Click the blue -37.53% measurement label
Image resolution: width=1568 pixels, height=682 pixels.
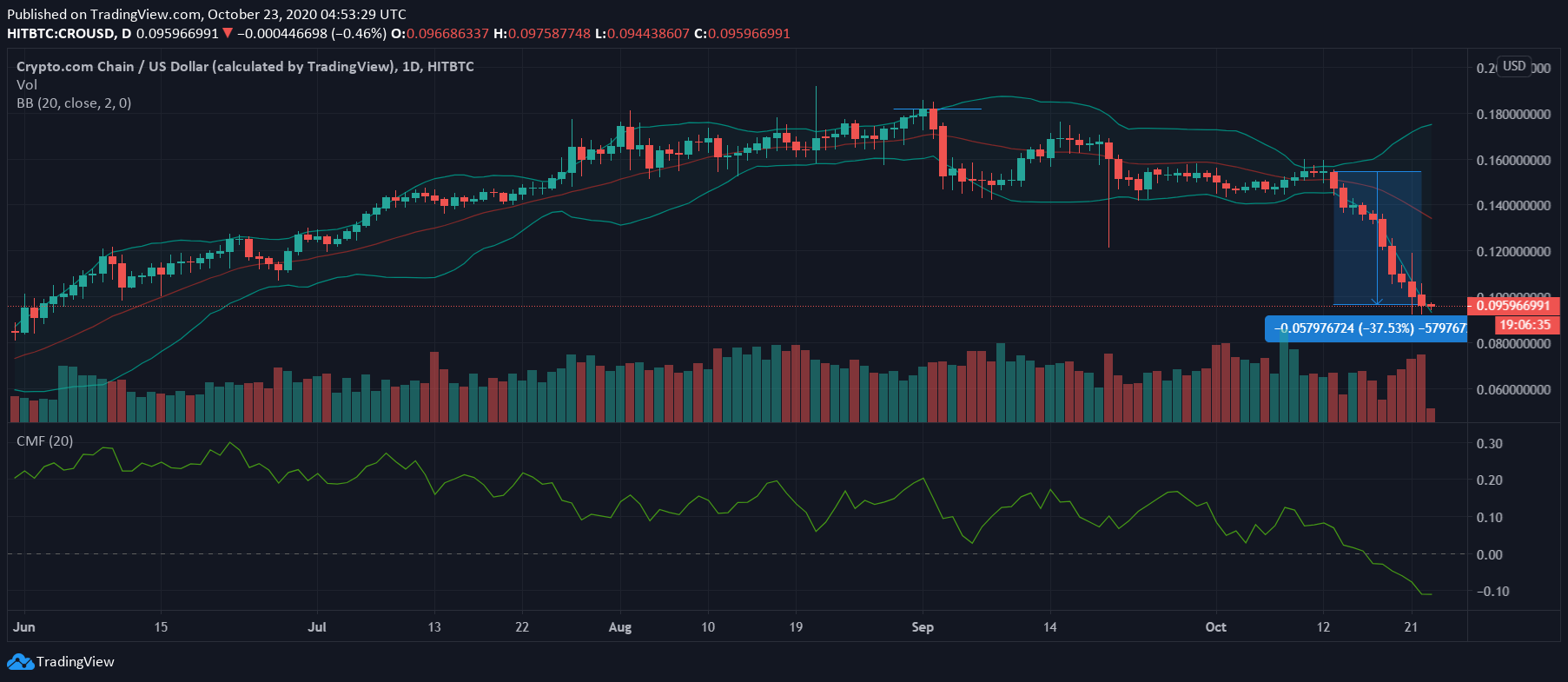1366,328
